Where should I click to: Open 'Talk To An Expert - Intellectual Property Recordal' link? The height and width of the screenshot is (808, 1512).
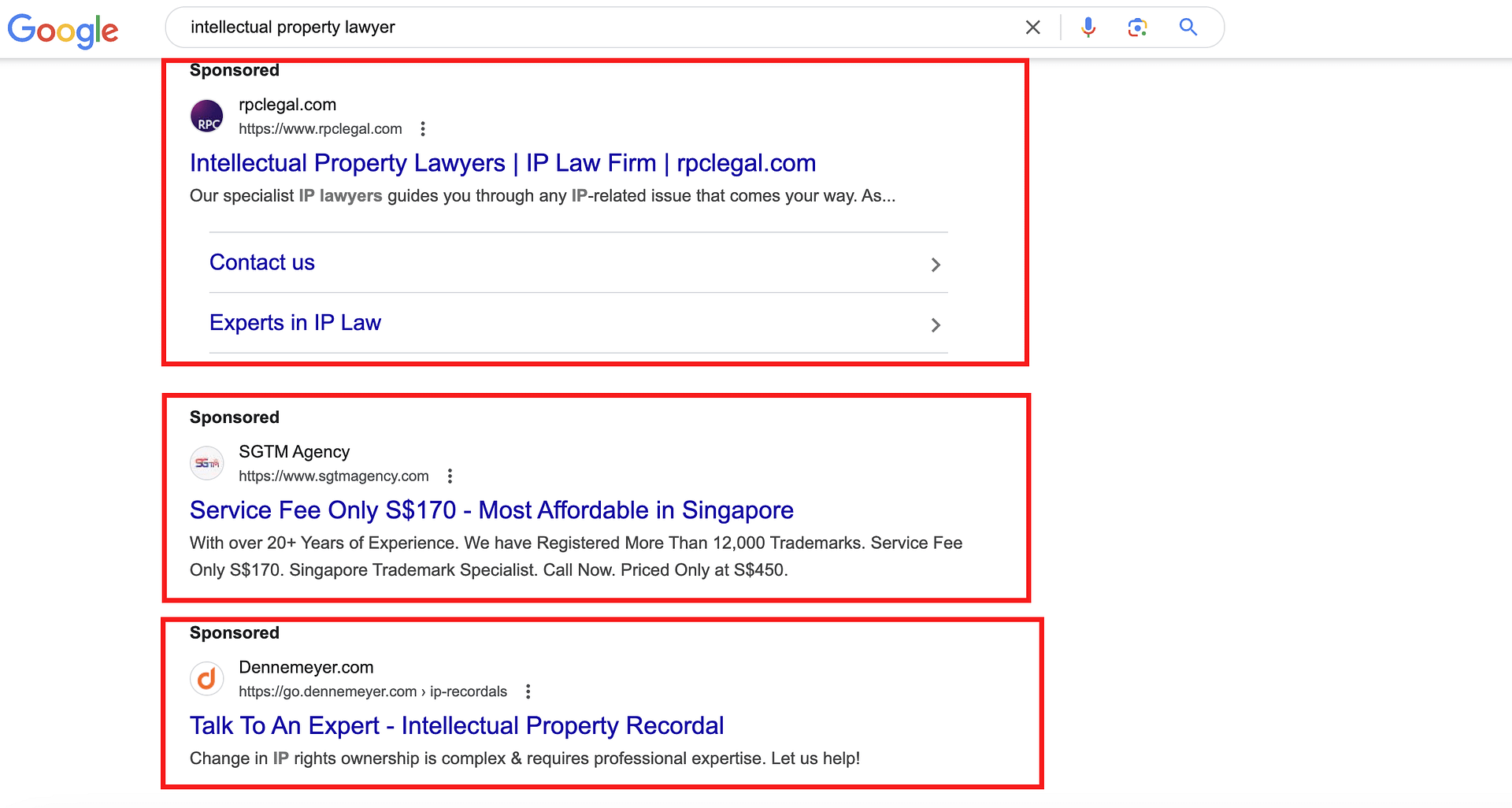coord(457,725)
